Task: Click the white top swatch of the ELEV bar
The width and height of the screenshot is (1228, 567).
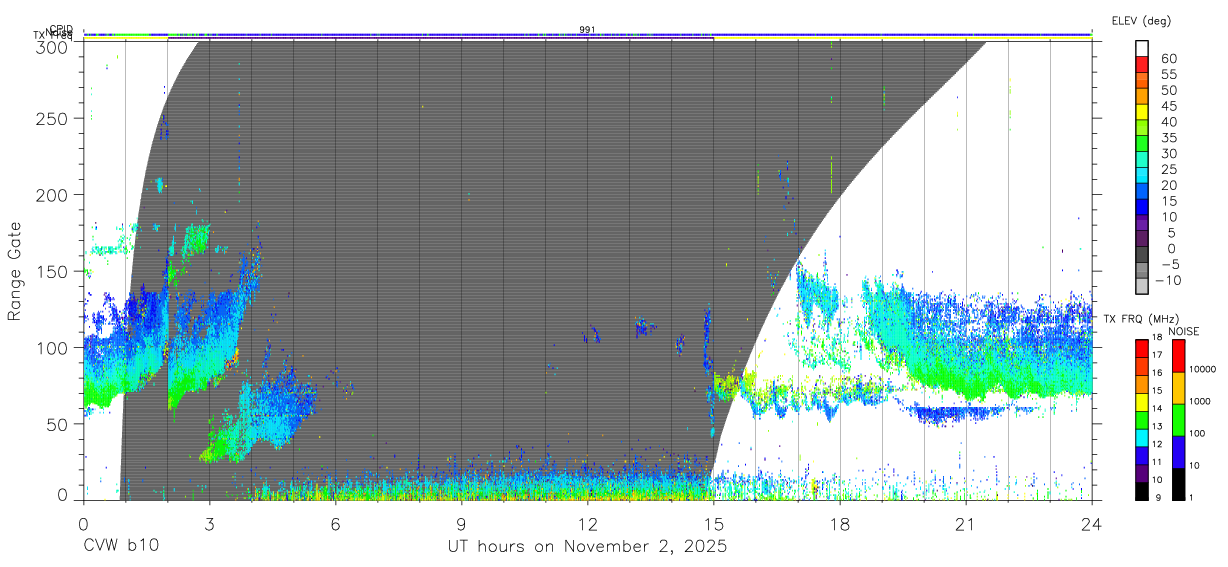Action: click(x=1144, y=48)
